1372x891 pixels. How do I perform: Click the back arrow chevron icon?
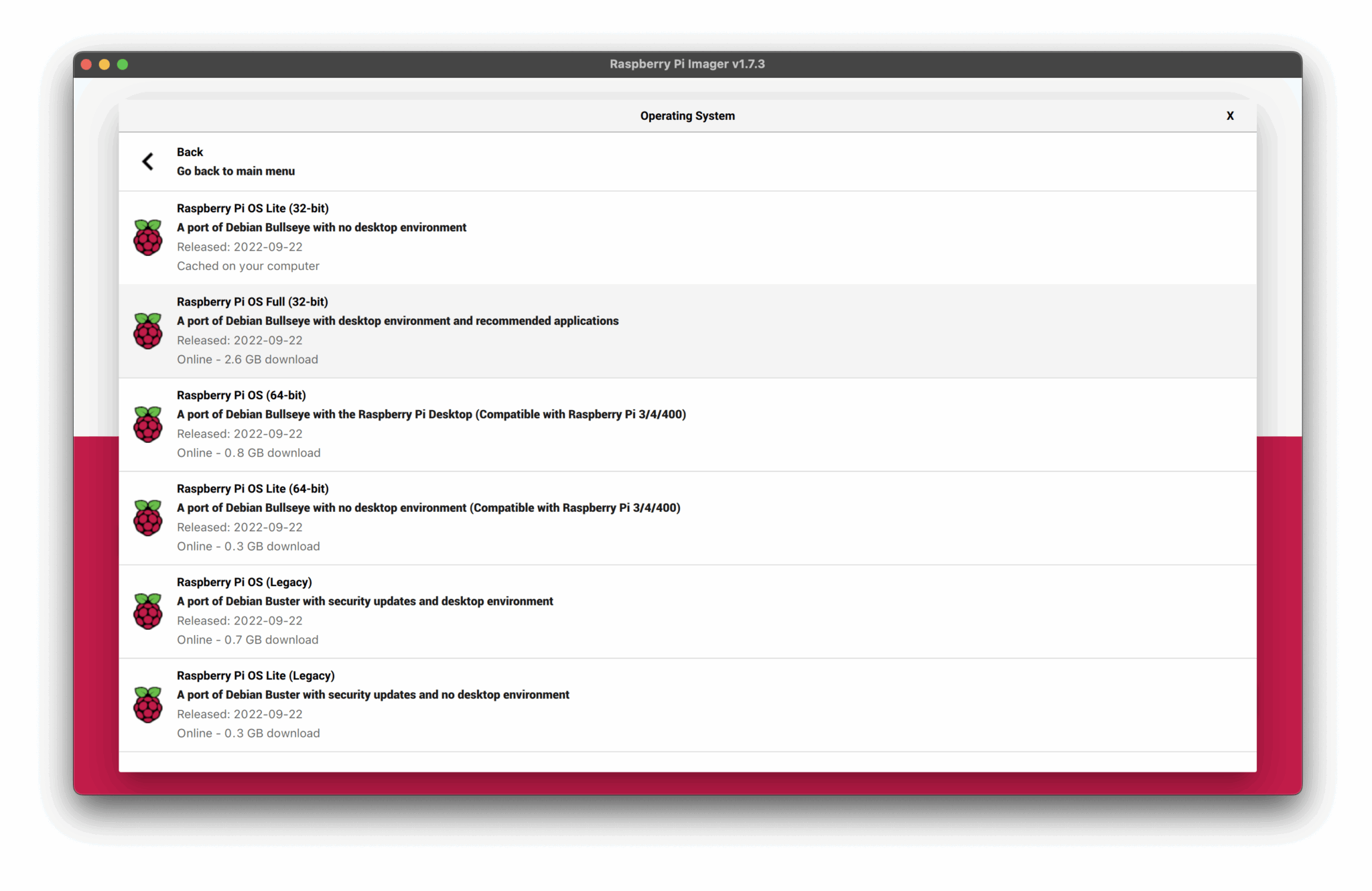click(148, 161)
